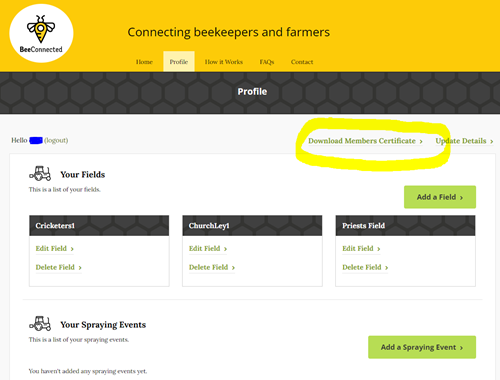The image size is (500, 380).
Task: Edit Field for Priests Field
Action: [x=361, y=249]
